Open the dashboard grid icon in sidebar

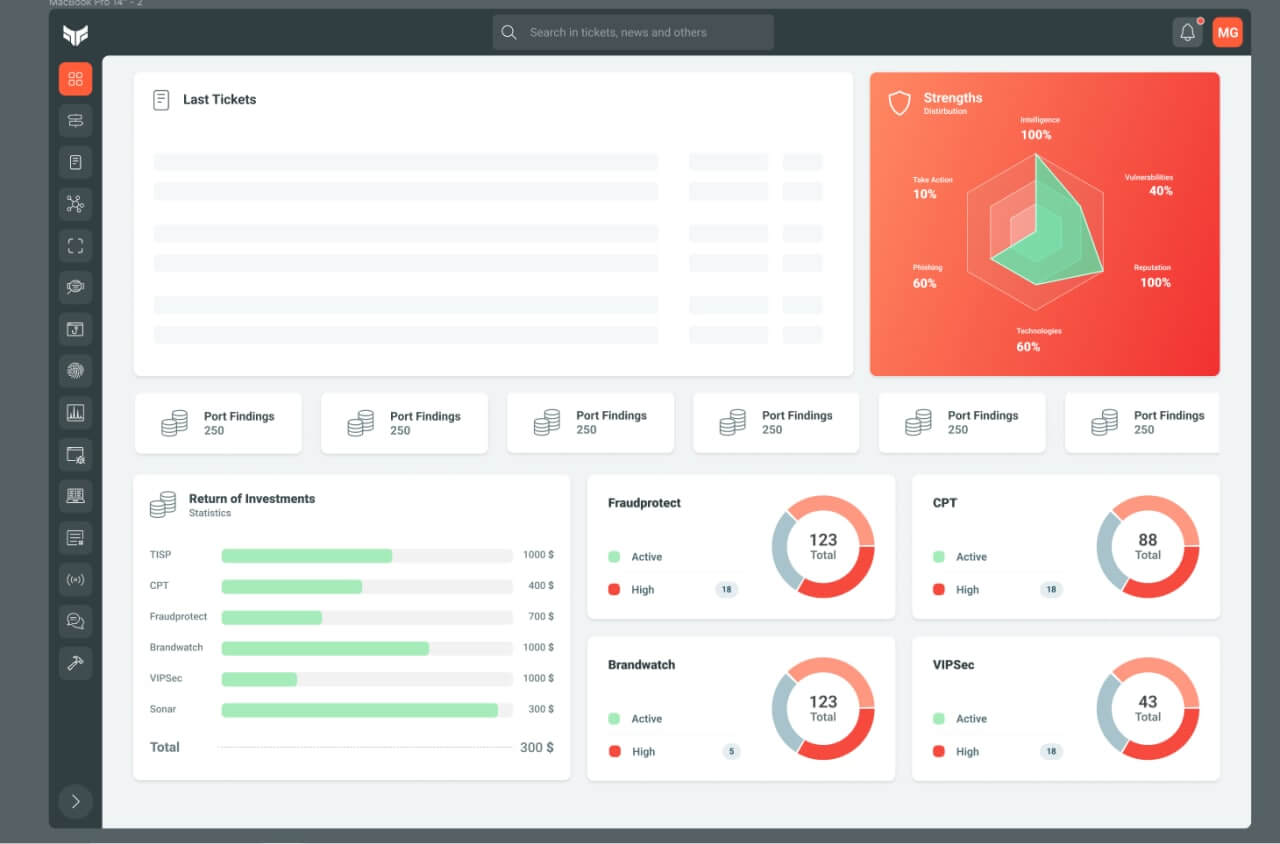point(75,79)
